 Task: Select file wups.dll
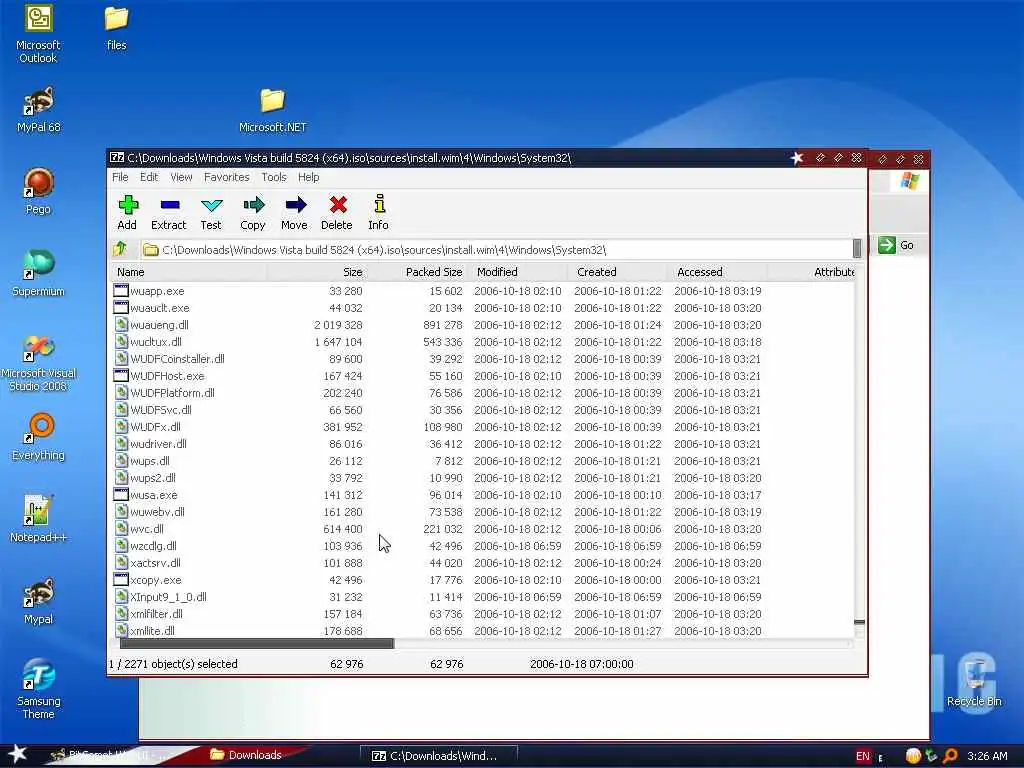coord(150,460)
